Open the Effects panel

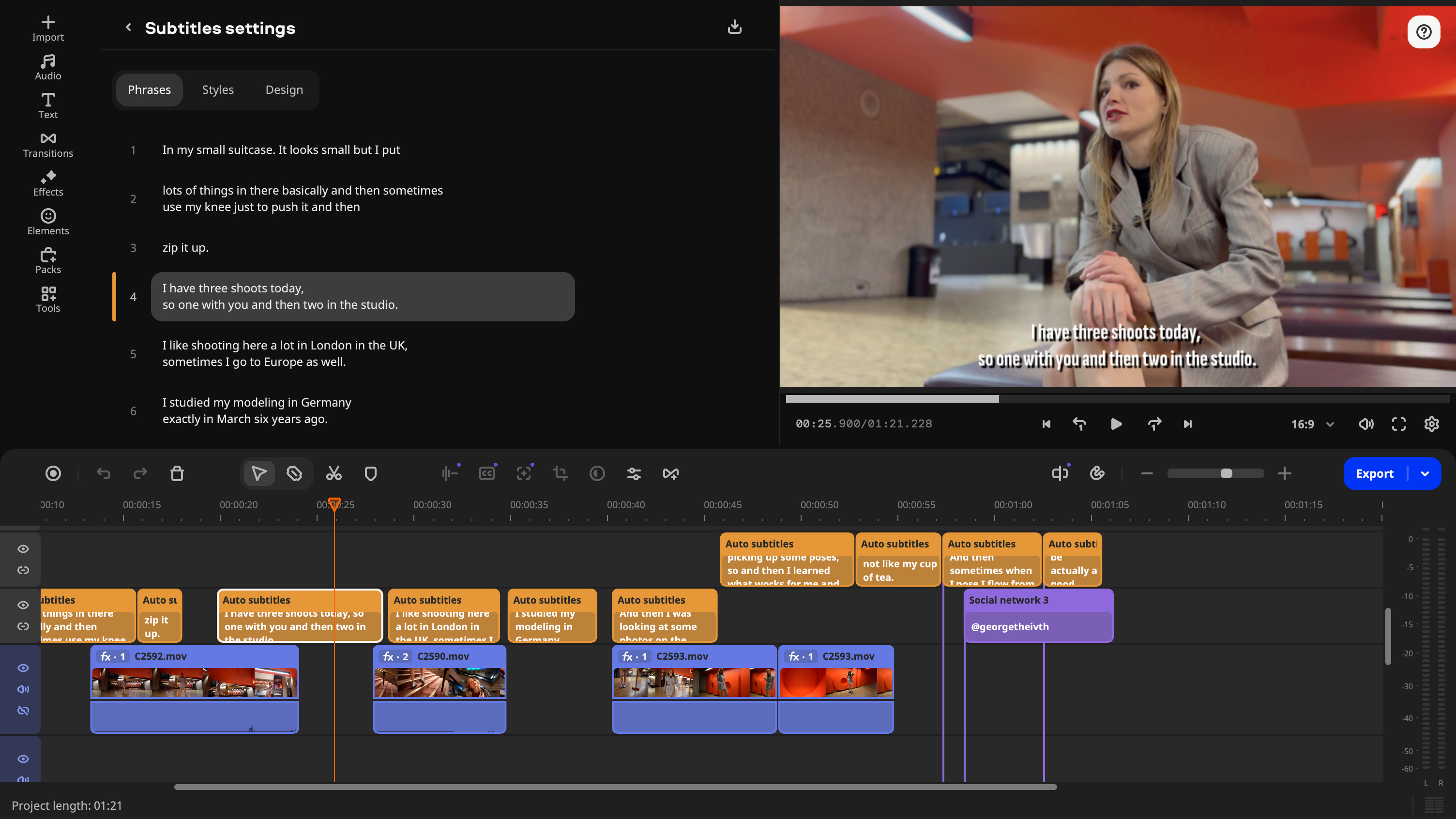[x=48, y=183]
